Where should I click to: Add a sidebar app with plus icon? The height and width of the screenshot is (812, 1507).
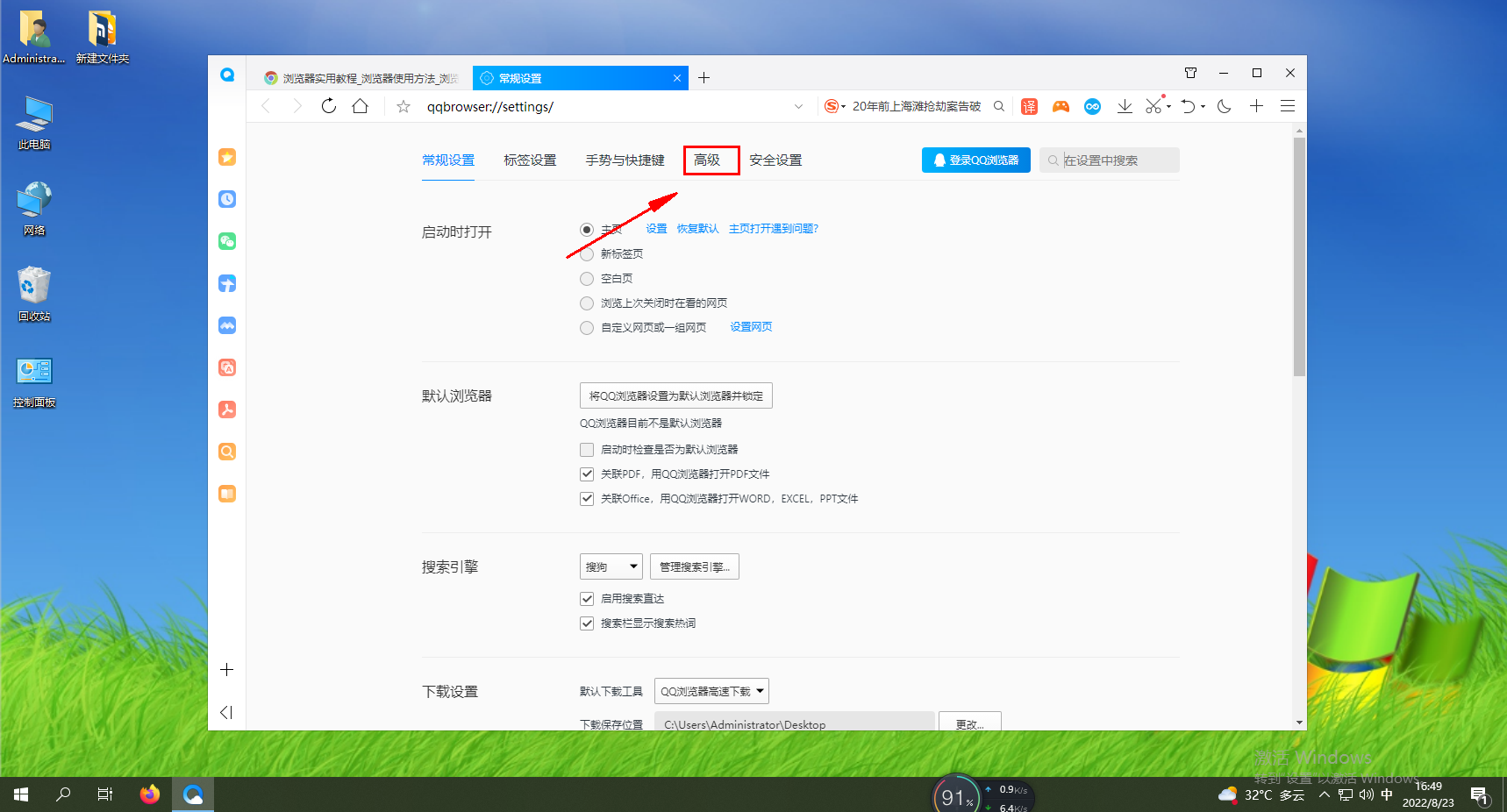tap(226, 670)
